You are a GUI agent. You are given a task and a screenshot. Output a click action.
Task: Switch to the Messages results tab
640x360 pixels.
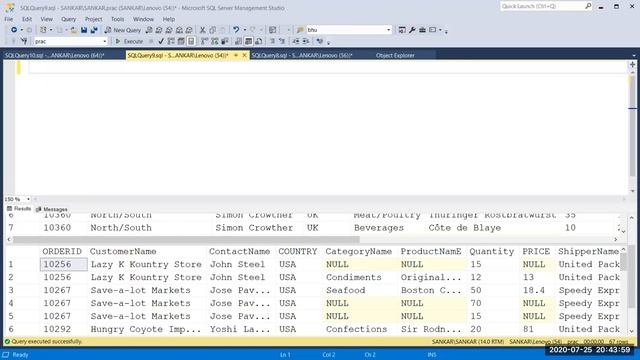click(52, 209)
